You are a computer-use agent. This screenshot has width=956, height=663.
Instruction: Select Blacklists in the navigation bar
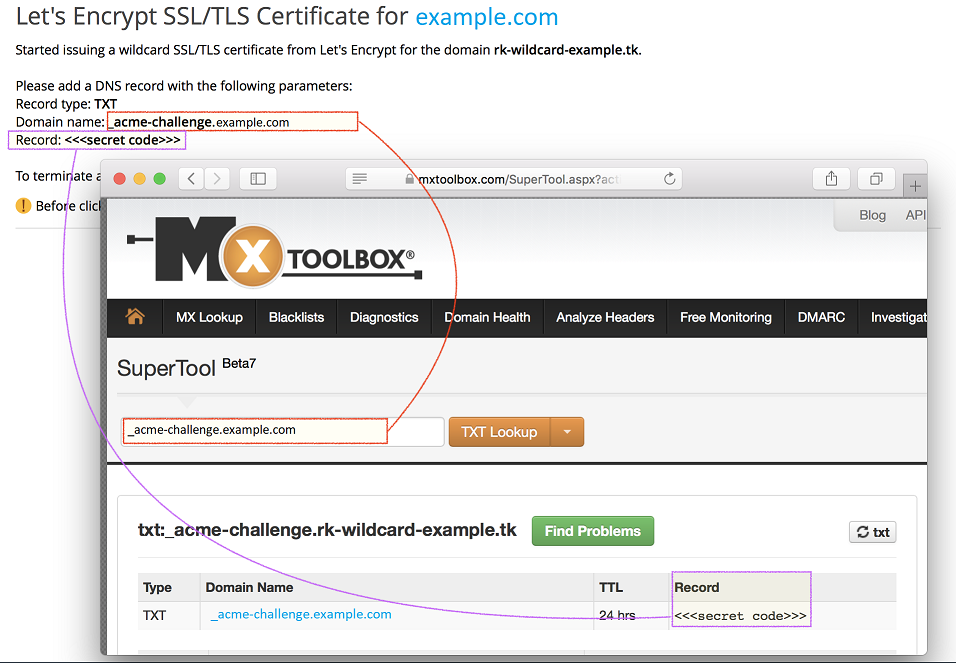(x=296, y=317)
